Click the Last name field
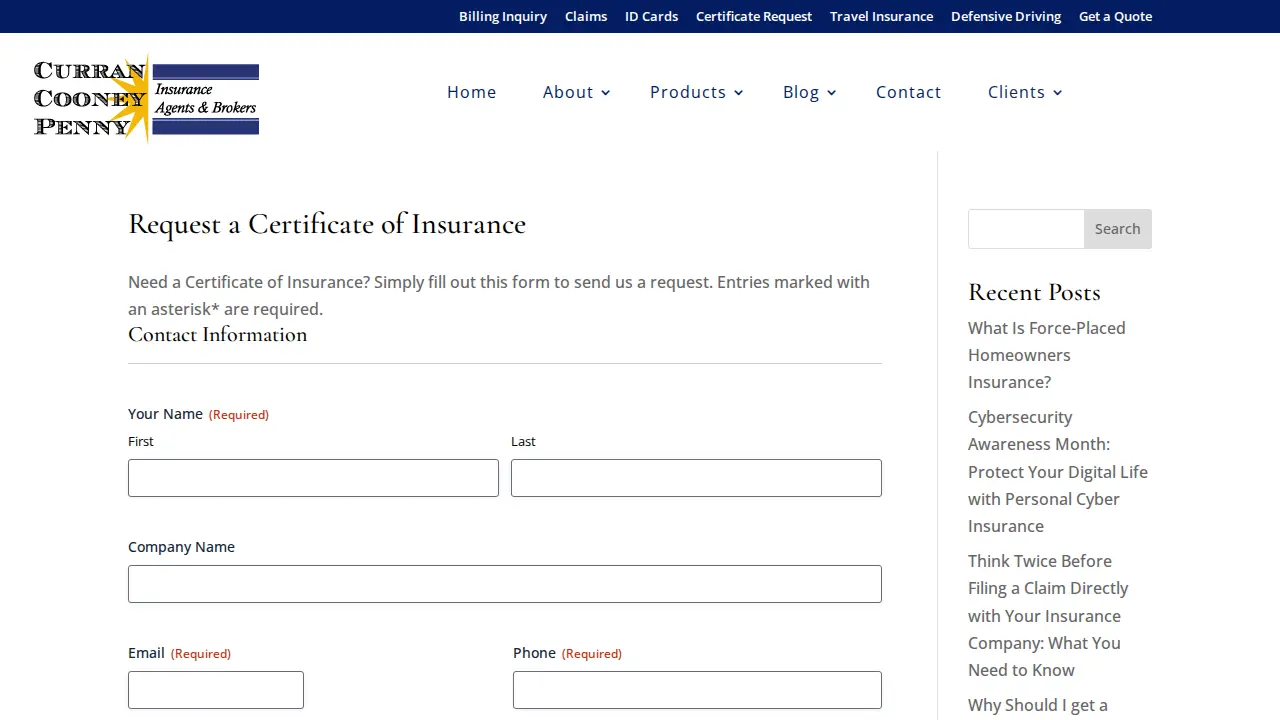1280x720 pixels. coord(696,478)
